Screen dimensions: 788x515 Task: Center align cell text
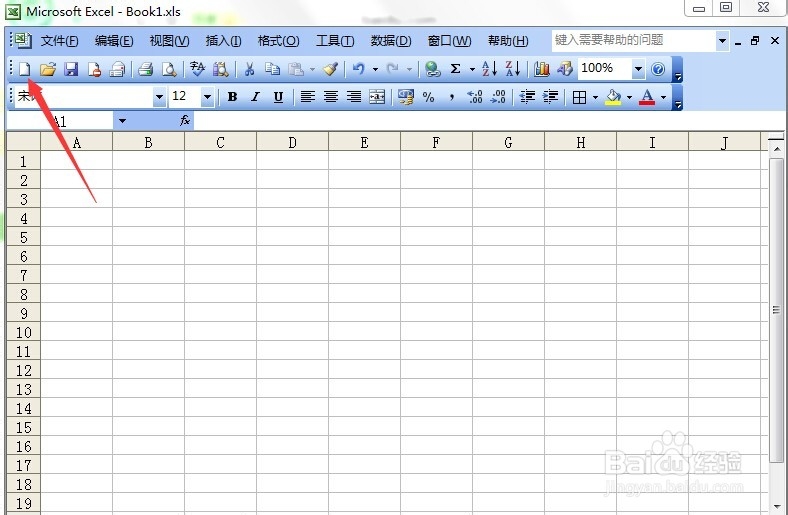coord(331,96)
